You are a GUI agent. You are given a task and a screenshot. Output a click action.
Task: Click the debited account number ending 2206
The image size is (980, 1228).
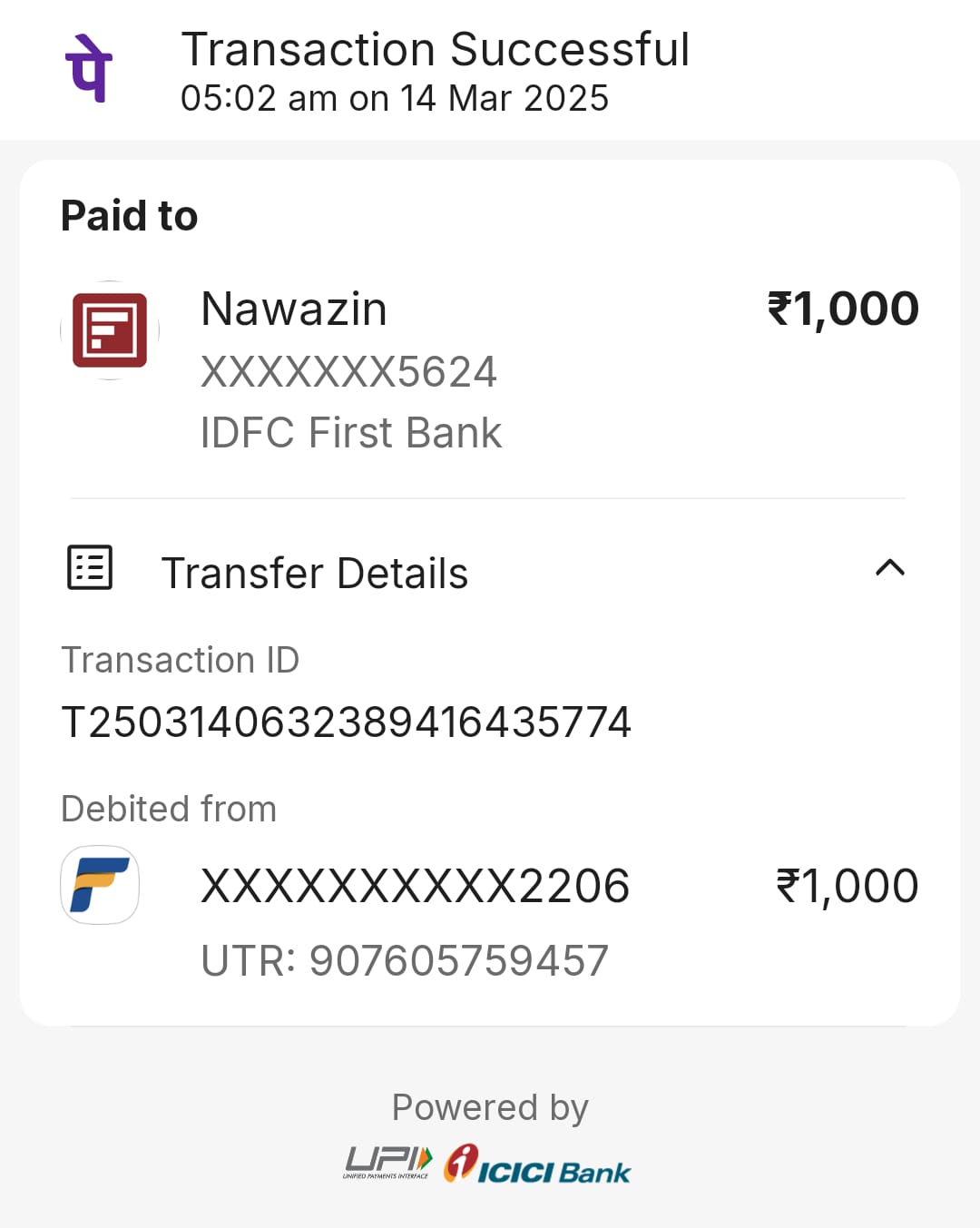click(415, 887)
